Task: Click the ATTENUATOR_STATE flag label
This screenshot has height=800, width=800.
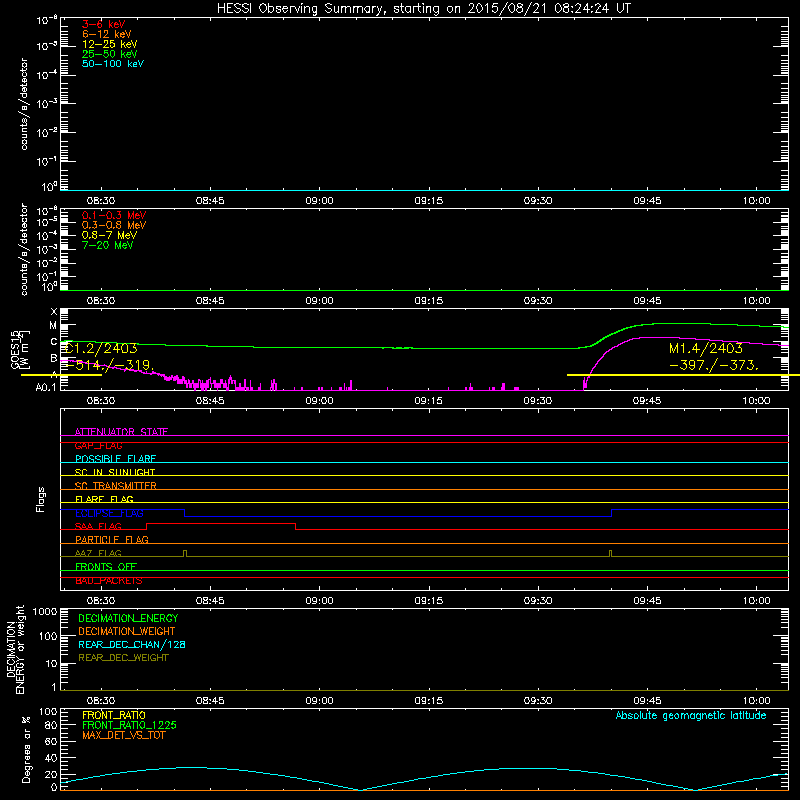Action: [121, 432]
